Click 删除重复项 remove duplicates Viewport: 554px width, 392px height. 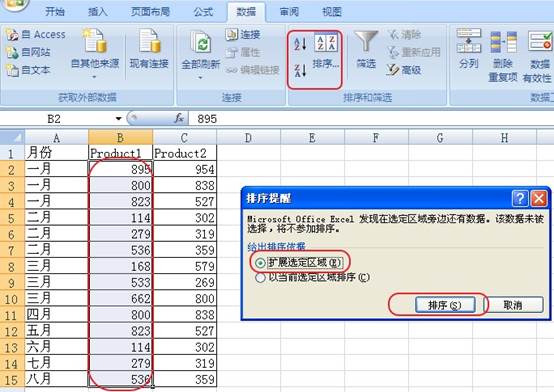[503, 56]
